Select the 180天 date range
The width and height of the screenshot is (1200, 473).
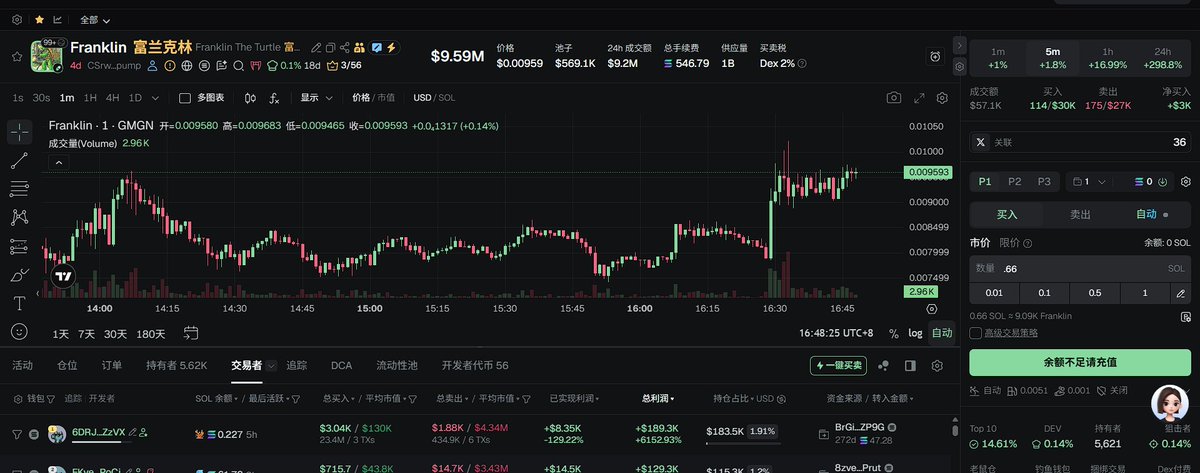(151, 333)
